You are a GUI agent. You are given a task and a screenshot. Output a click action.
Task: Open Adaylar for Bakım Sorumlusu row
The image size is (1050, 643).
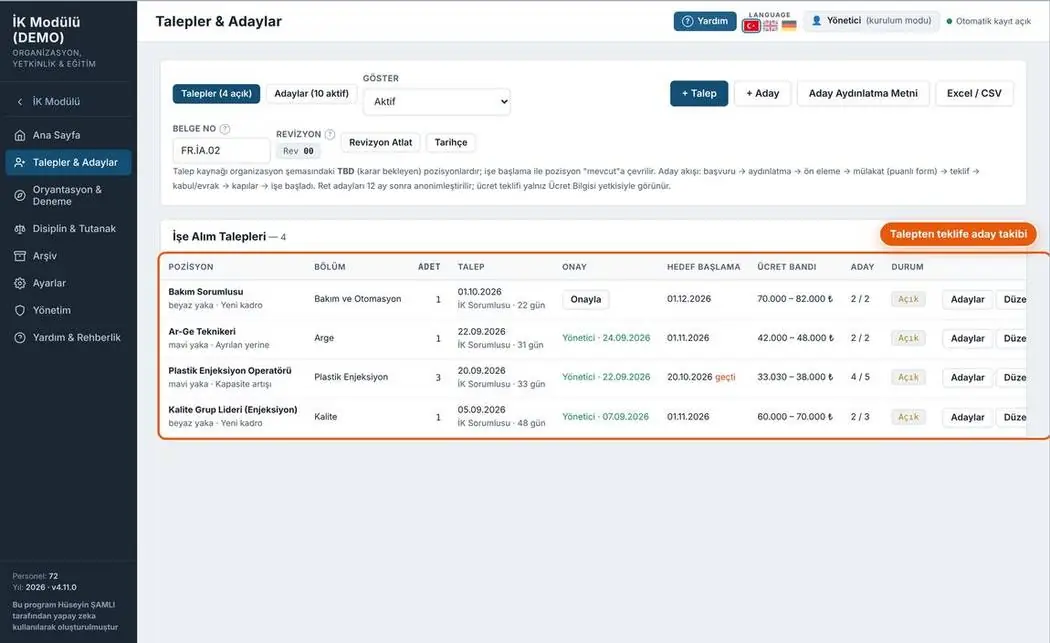[968, 299]
